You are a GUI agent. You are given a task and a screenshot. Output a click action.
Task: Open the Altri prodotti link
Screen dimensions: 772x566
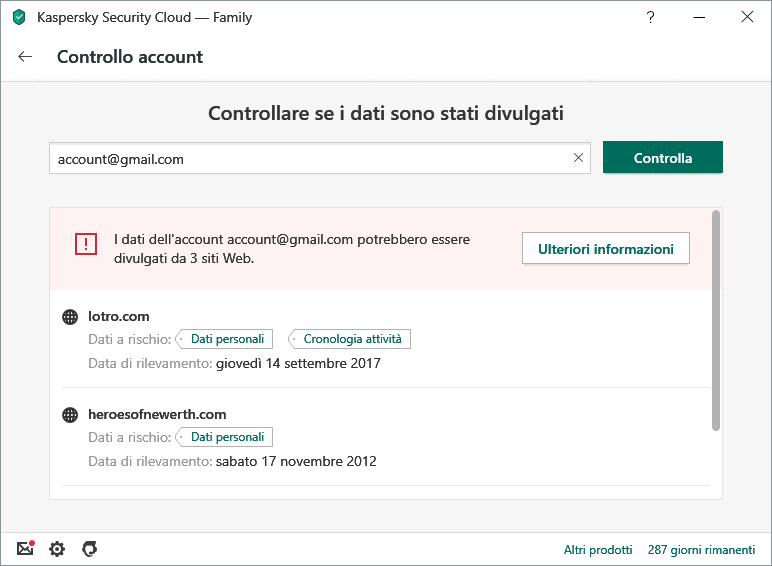(598, 550)
